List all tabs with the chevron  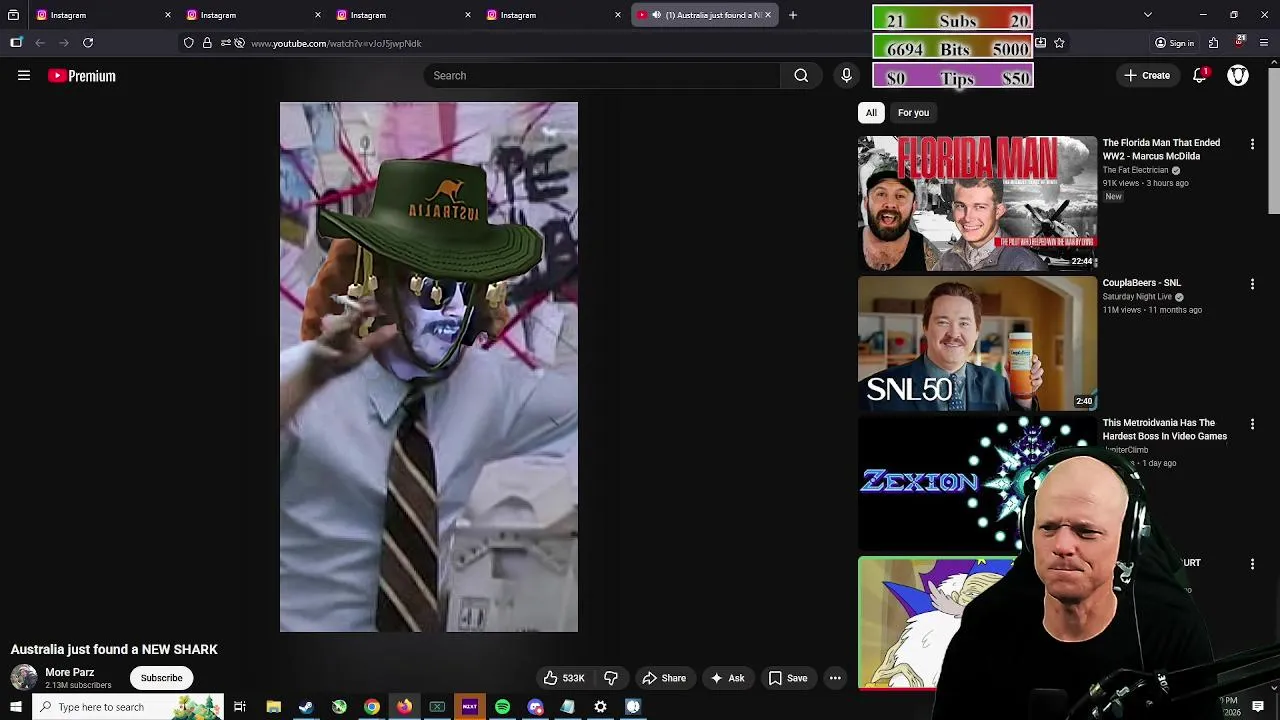click(x=1148, y=15)
